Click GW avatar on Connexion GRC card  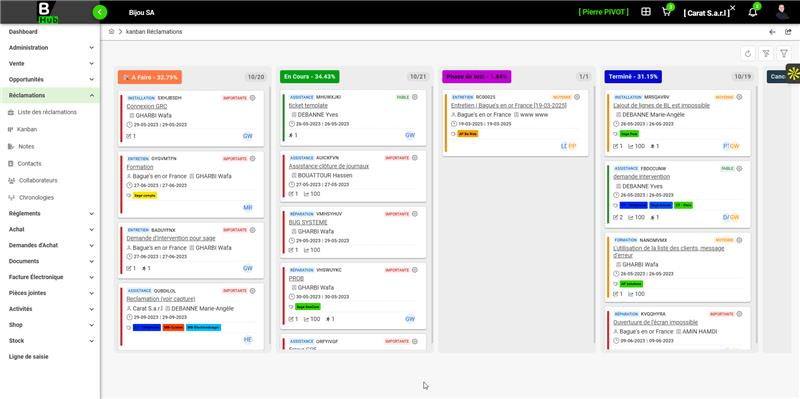point(247,136)
